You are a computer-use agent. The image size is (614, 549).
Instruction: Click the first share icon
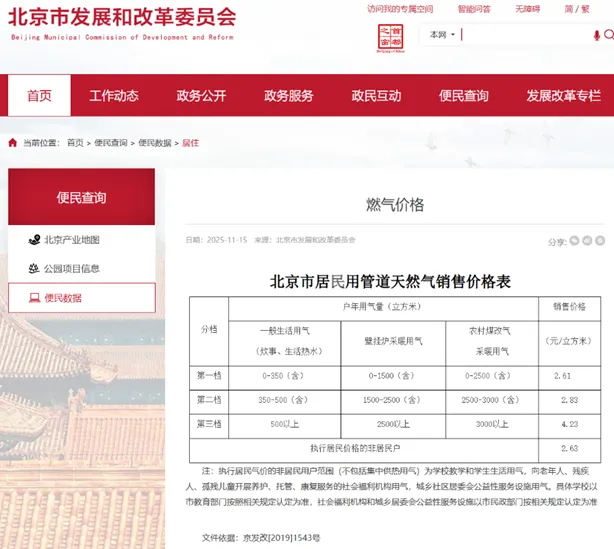(574, 240)
